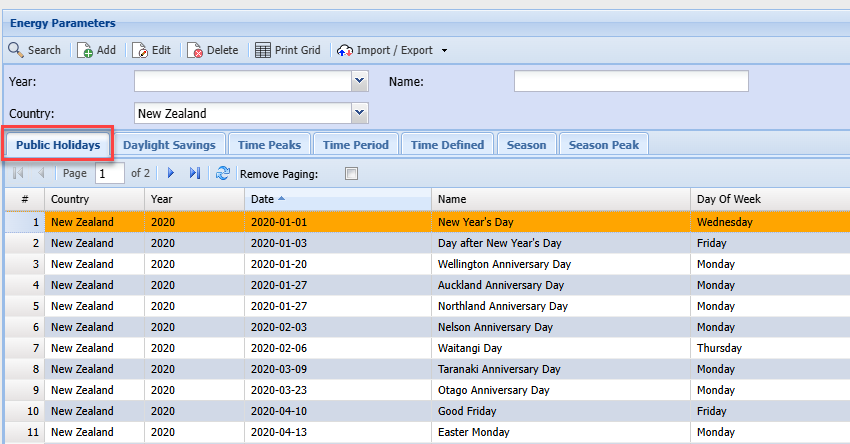Image resolution: width=850 pixels, height=444 pixels.
Task: Open the Season Peak tab
Action: click(603, 145)
